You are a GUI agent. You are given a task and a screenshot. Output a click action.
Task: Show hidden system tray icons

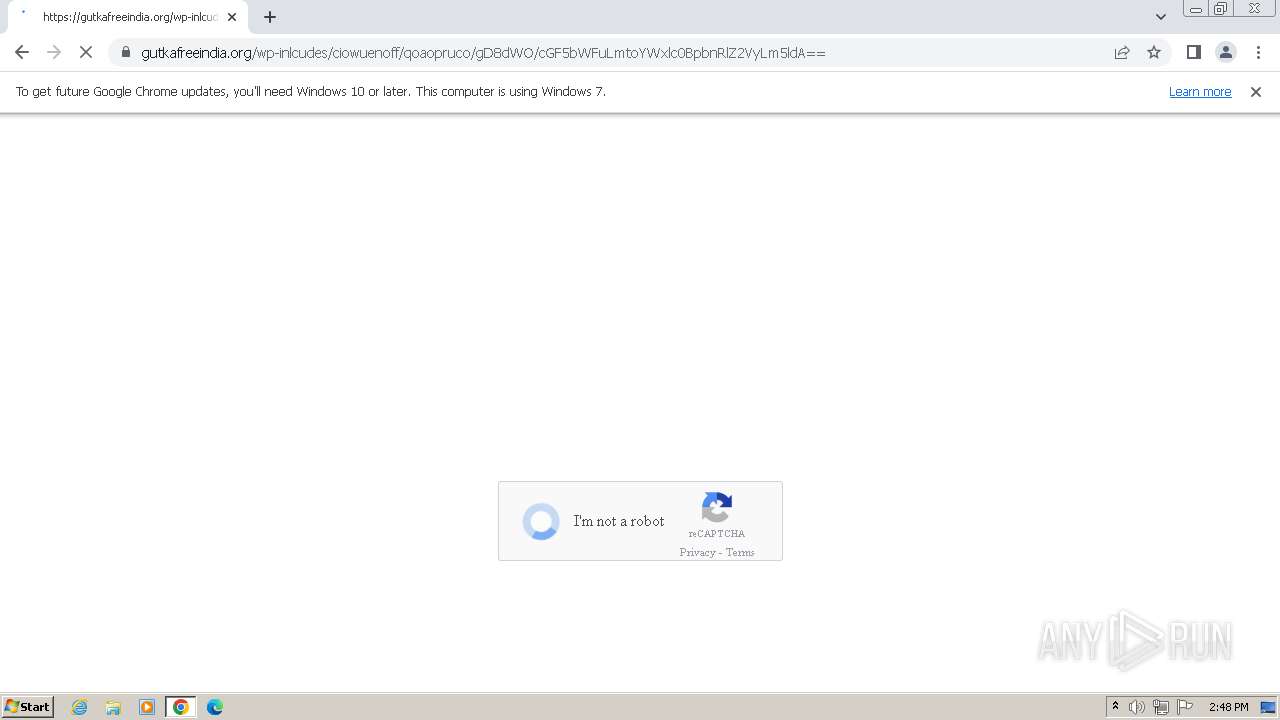[1116, 707]
